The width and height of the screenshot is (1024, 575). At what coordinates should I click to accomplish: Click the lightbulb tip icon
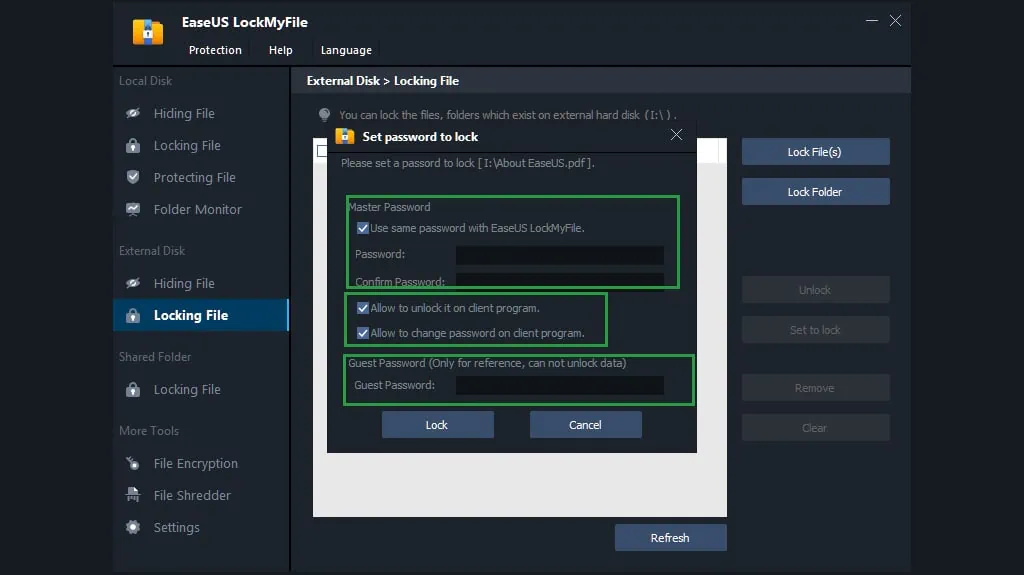pyautogui.click(x=325, y=114)
